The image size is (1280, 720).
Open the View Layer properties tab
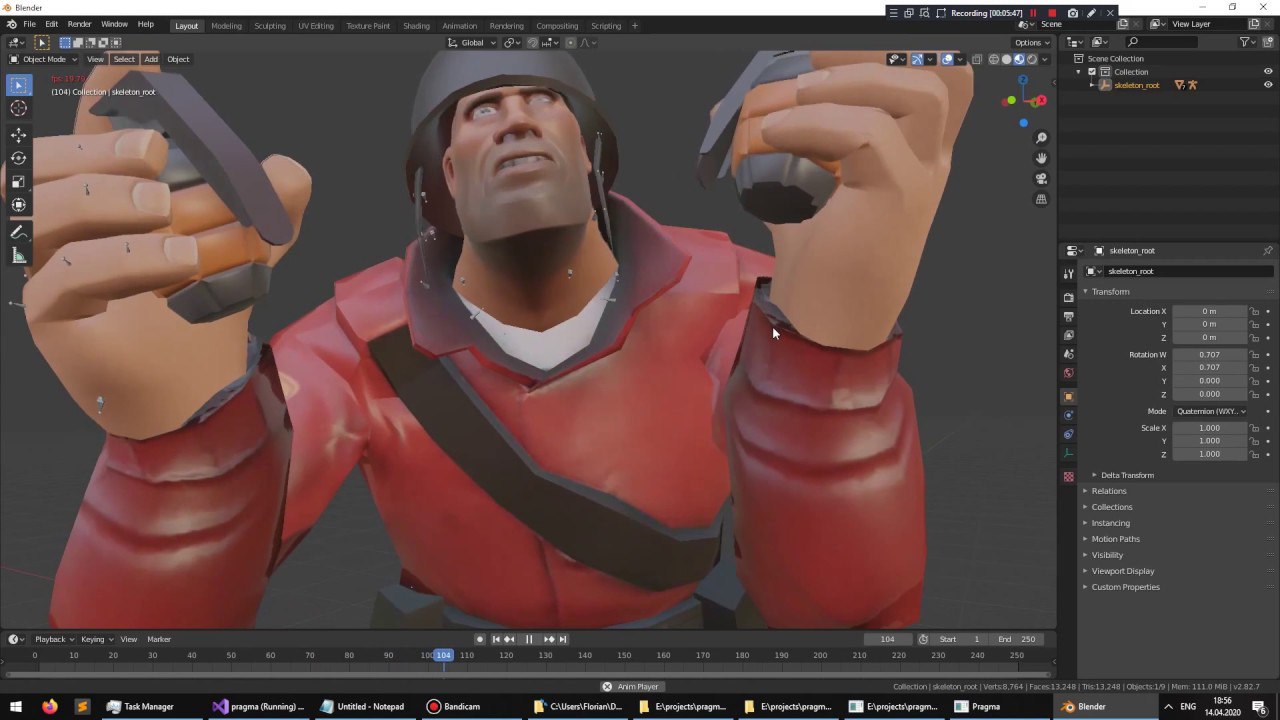point(1068,335)
